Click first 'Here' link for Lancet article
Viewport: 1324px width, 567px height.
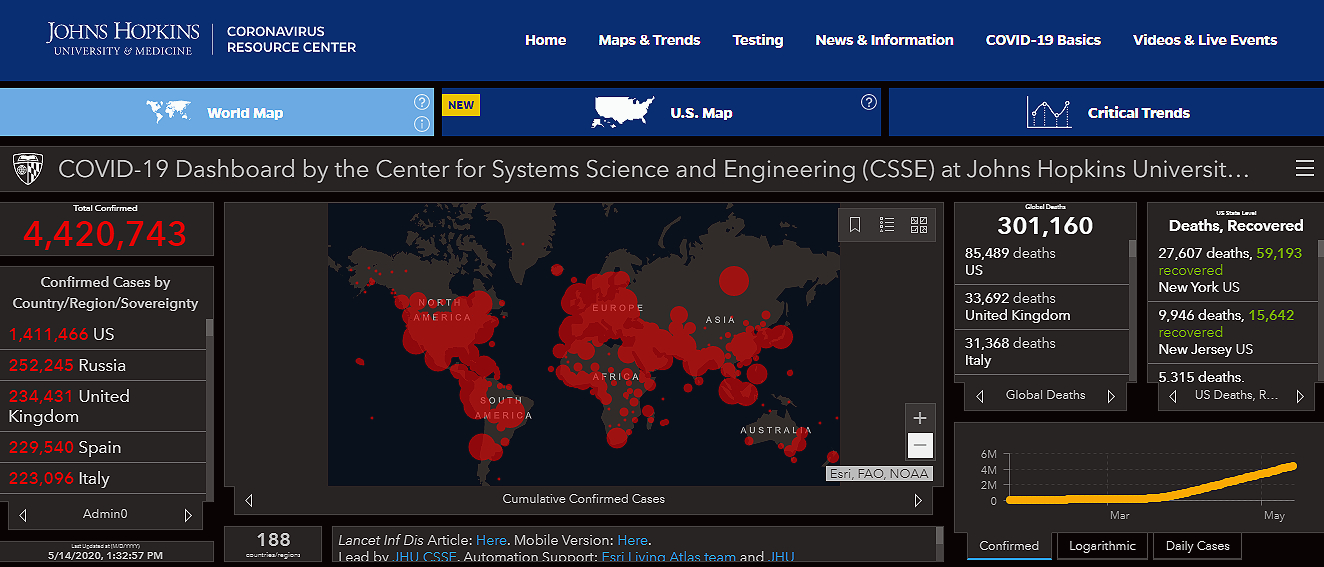tap(491, 540)
